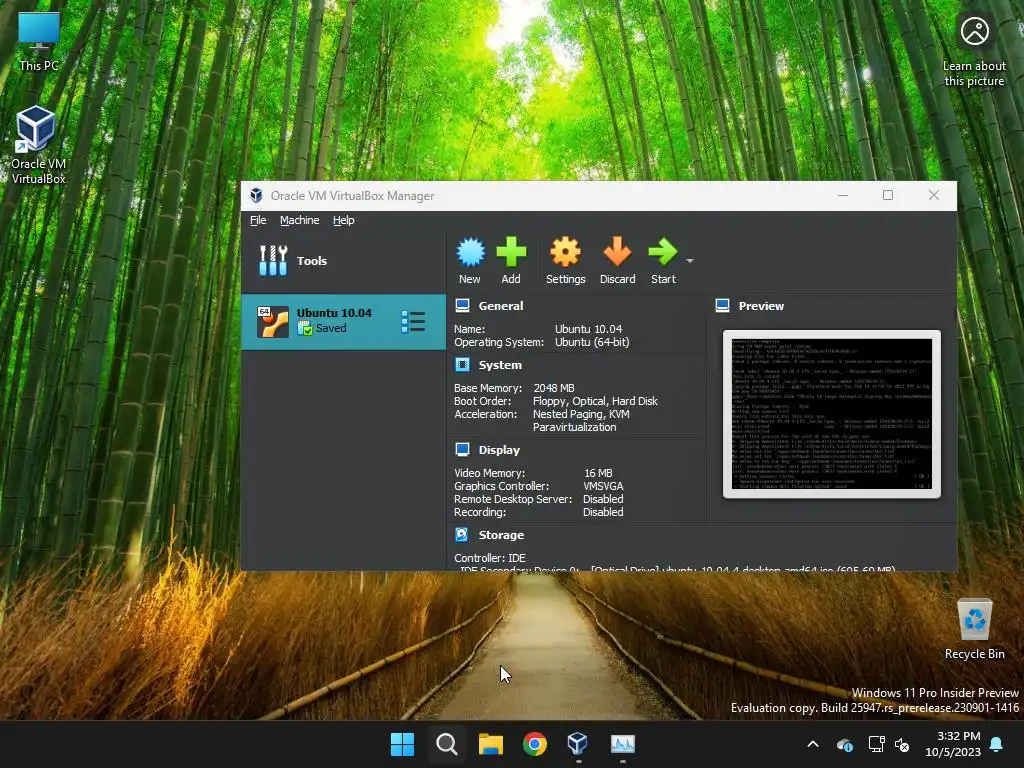This screenshot has height=768, width=1024.
Task: Click the '16 MB' video memory value
Action: pyautogui.click(x=598, y=473)
